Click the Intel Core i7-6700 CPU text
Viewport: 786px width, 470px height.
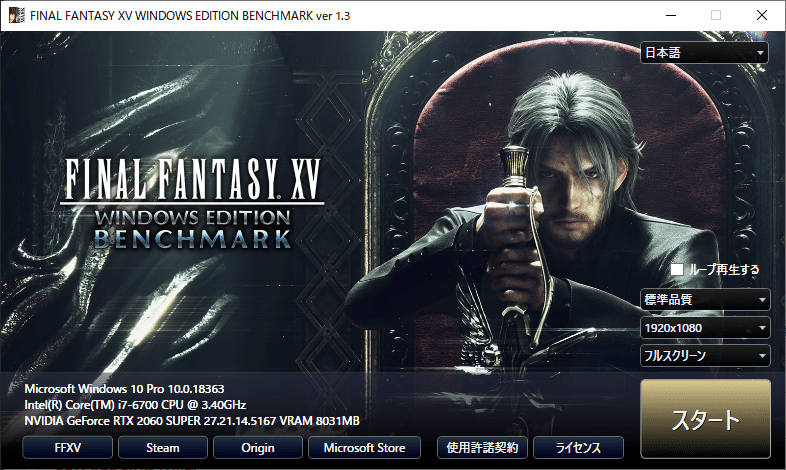point(135,405)
